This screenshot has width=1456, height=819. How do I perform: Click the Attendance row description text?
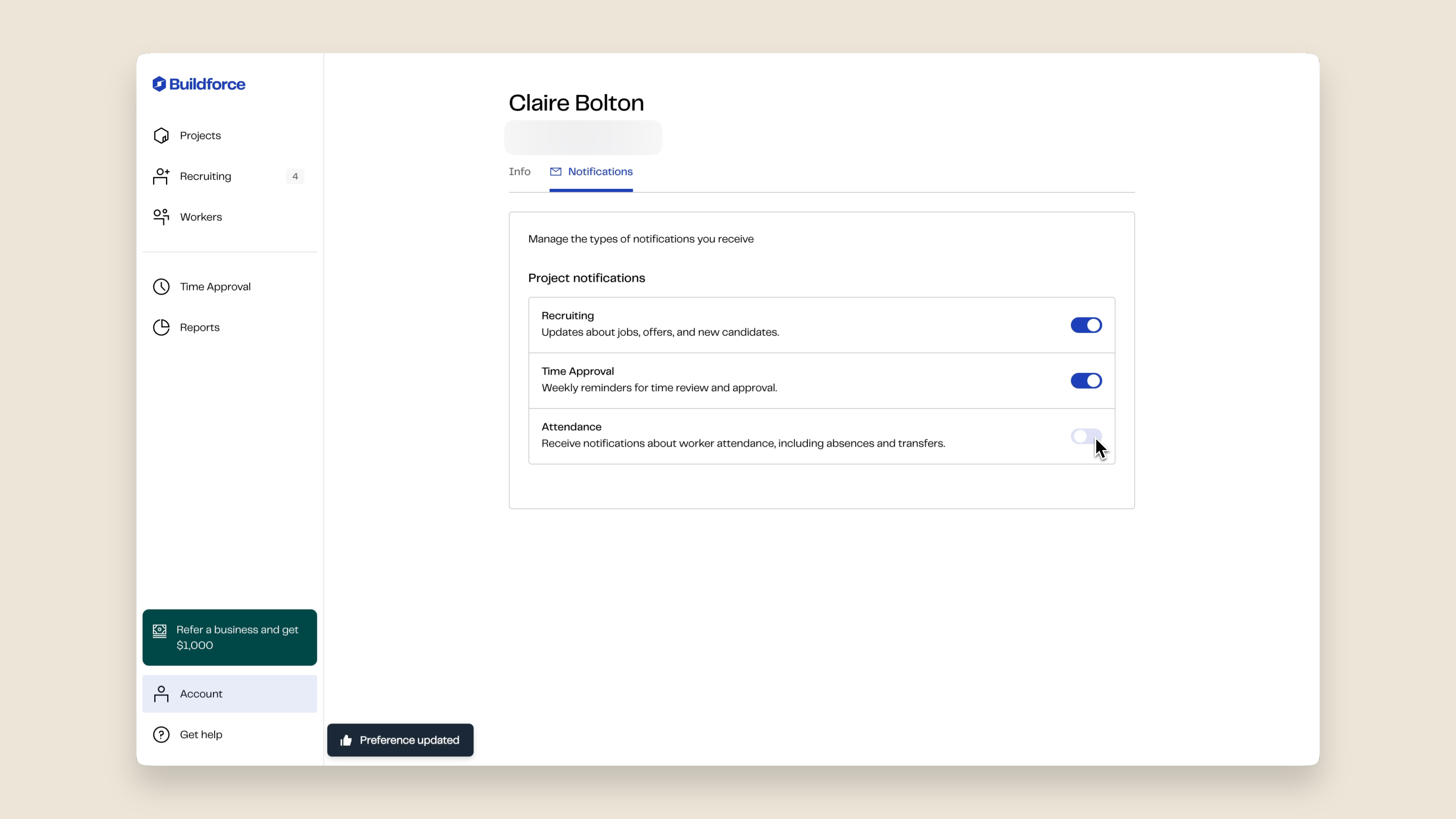pos(743,444)
